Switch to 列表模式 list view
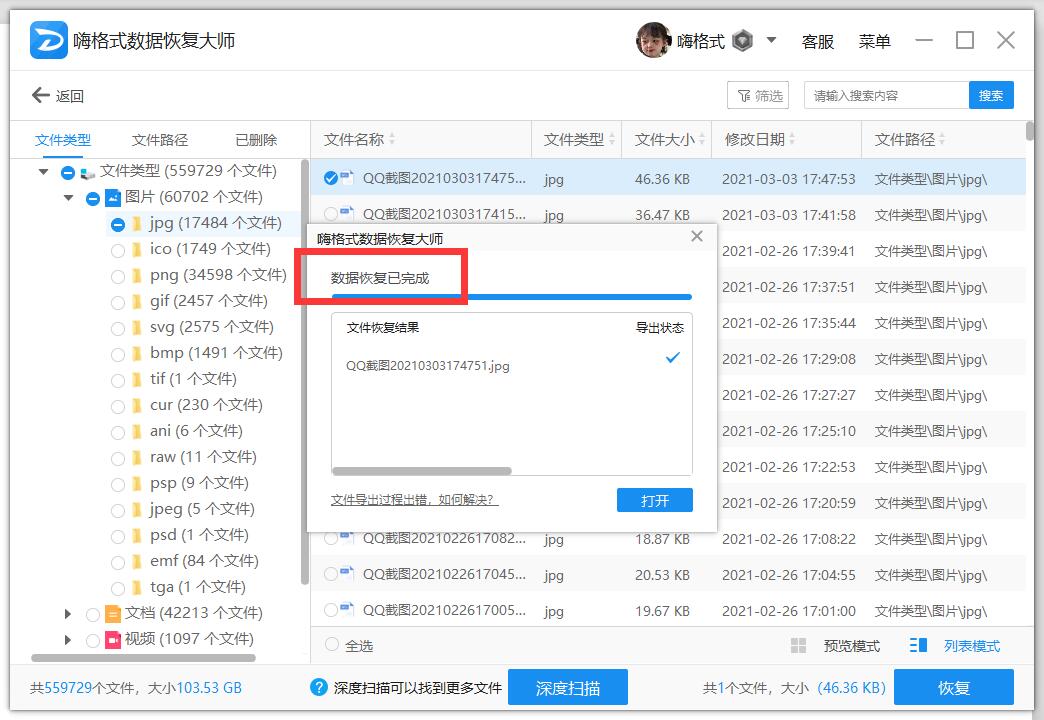This screenshot has height=720, width=1044. (955, 645)
